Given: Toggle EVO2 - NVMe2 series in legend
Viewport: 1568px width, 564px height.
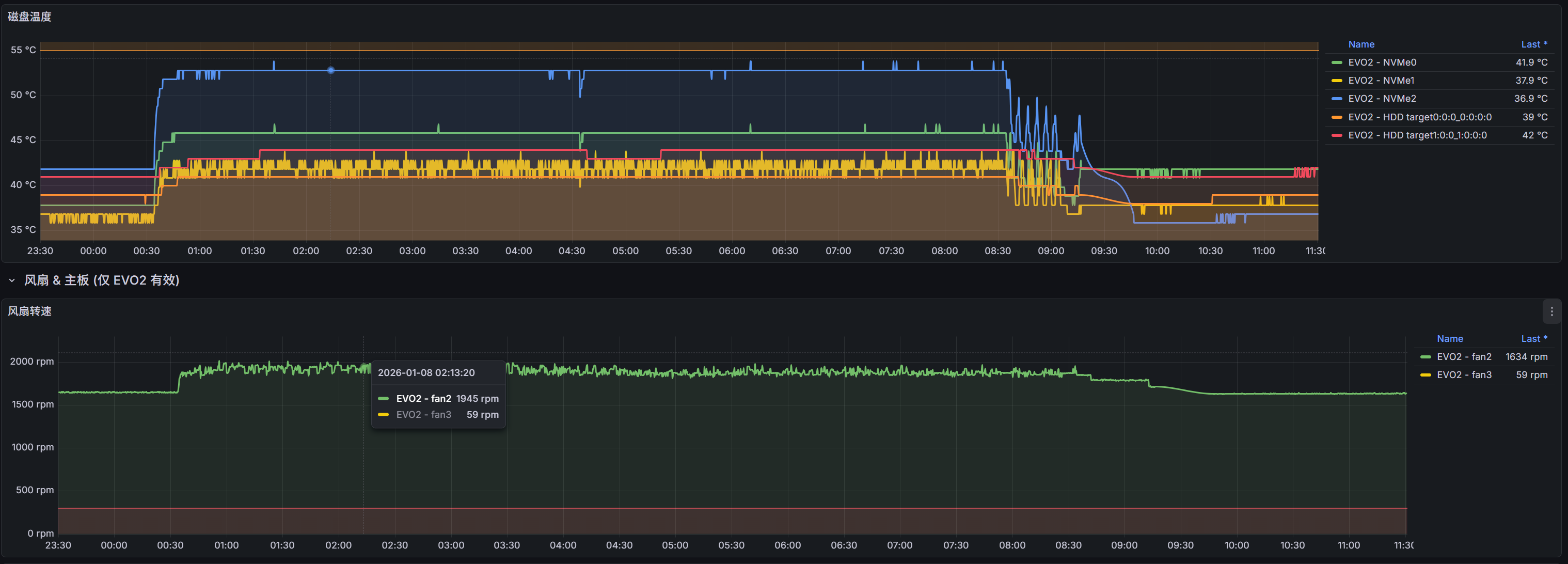Looking at the screenshot, I should click(x=1382, y=98).
